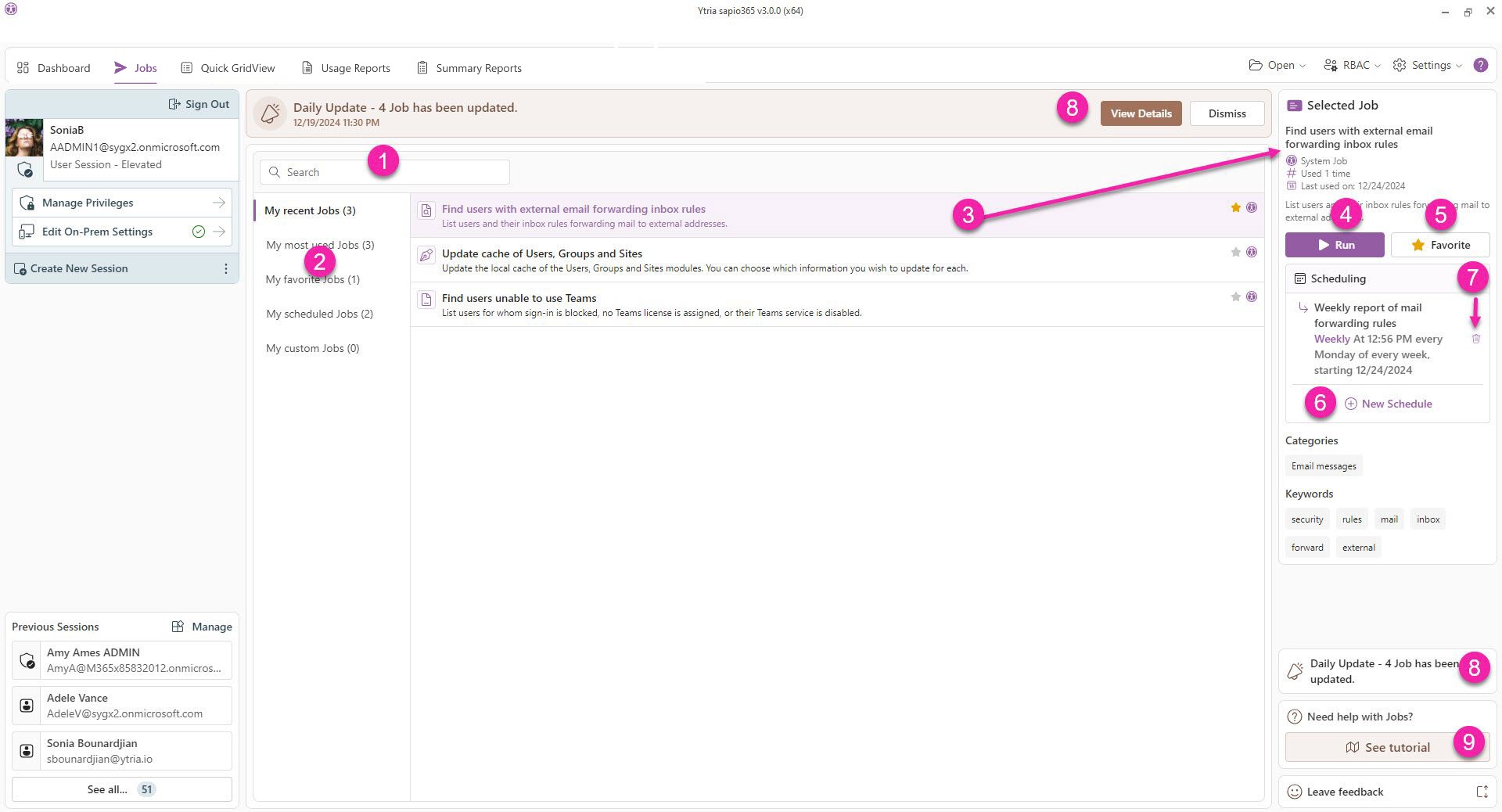Expand the RBAC dropdown
Image resolution: width=1502 pixels, height=812 pixels.
coord(1351,66)
